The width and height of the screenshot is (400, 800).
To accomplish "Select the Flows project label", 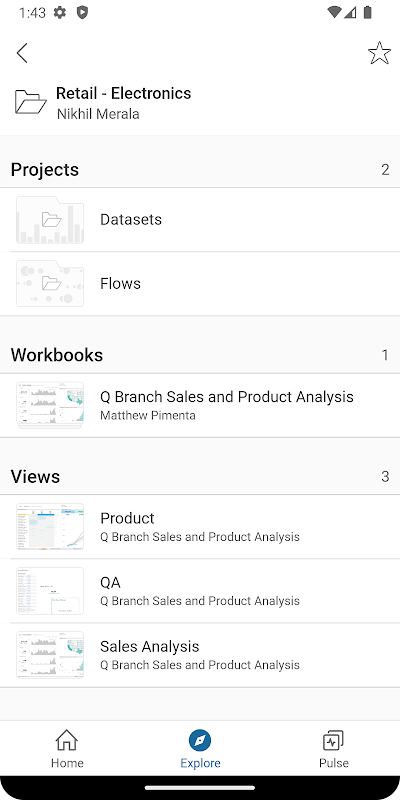I will click(x=120, y=283).
